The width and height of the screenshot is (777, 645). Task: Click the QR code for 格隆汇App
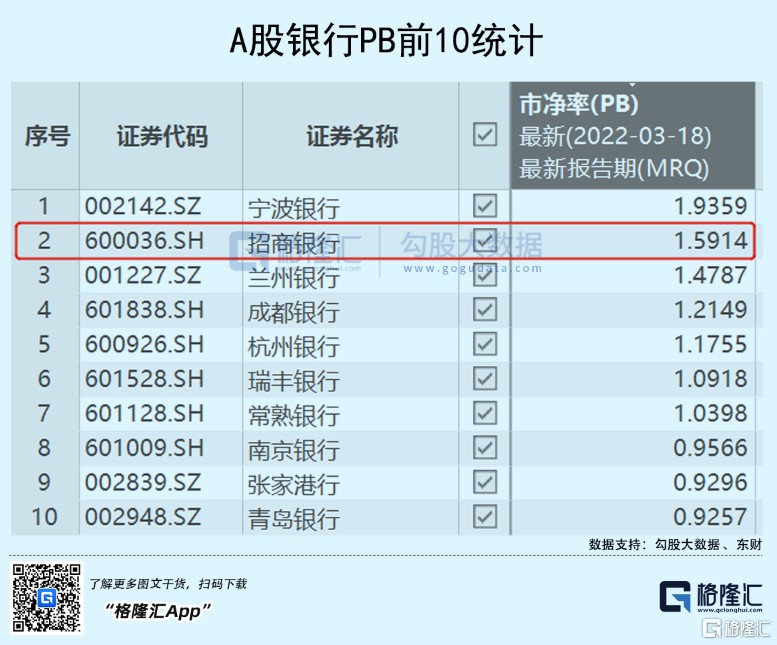[x=47, y=598]
